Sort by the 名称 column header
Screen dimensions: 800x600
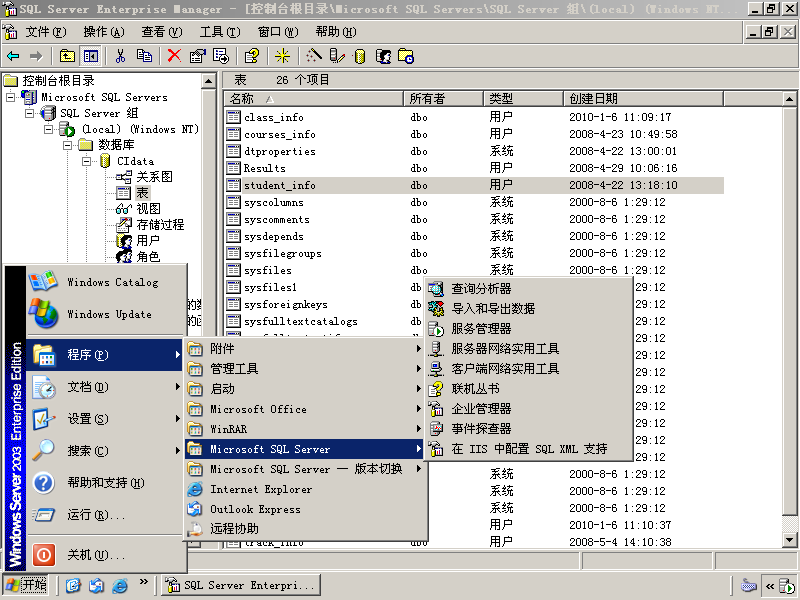[314, 98]
